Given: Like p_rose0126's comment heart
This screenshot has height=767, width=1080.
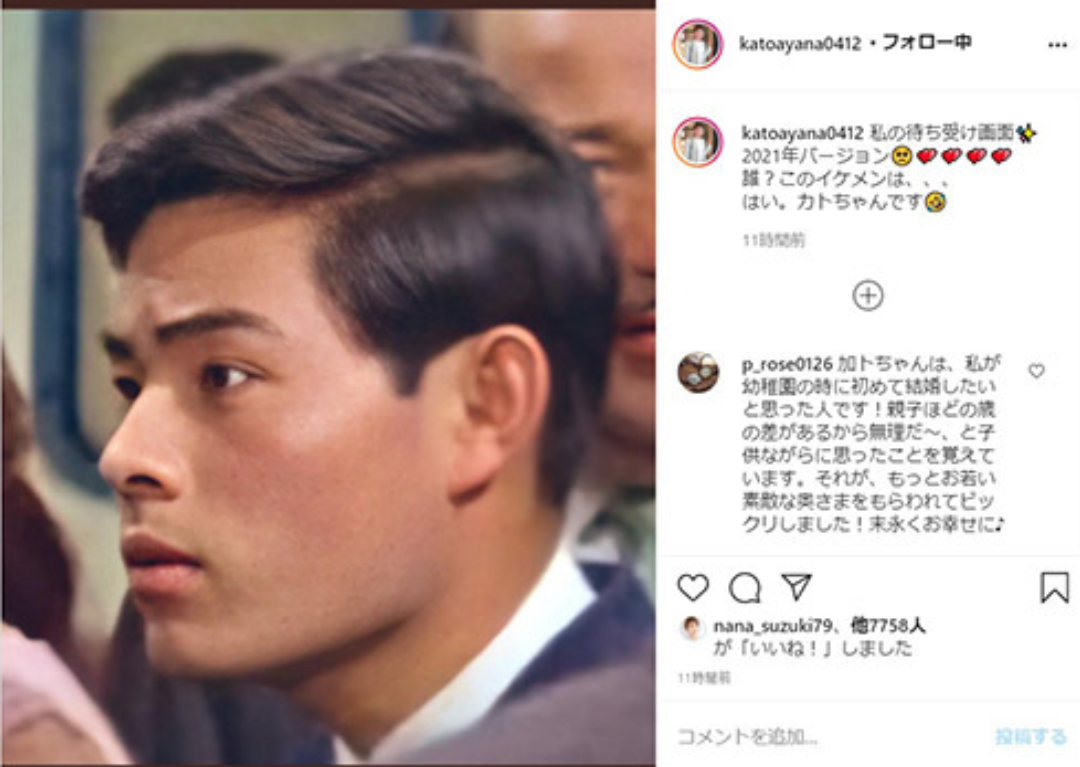Looking at the screenshot, I should pyautogui.click(x=1037, y=371).
